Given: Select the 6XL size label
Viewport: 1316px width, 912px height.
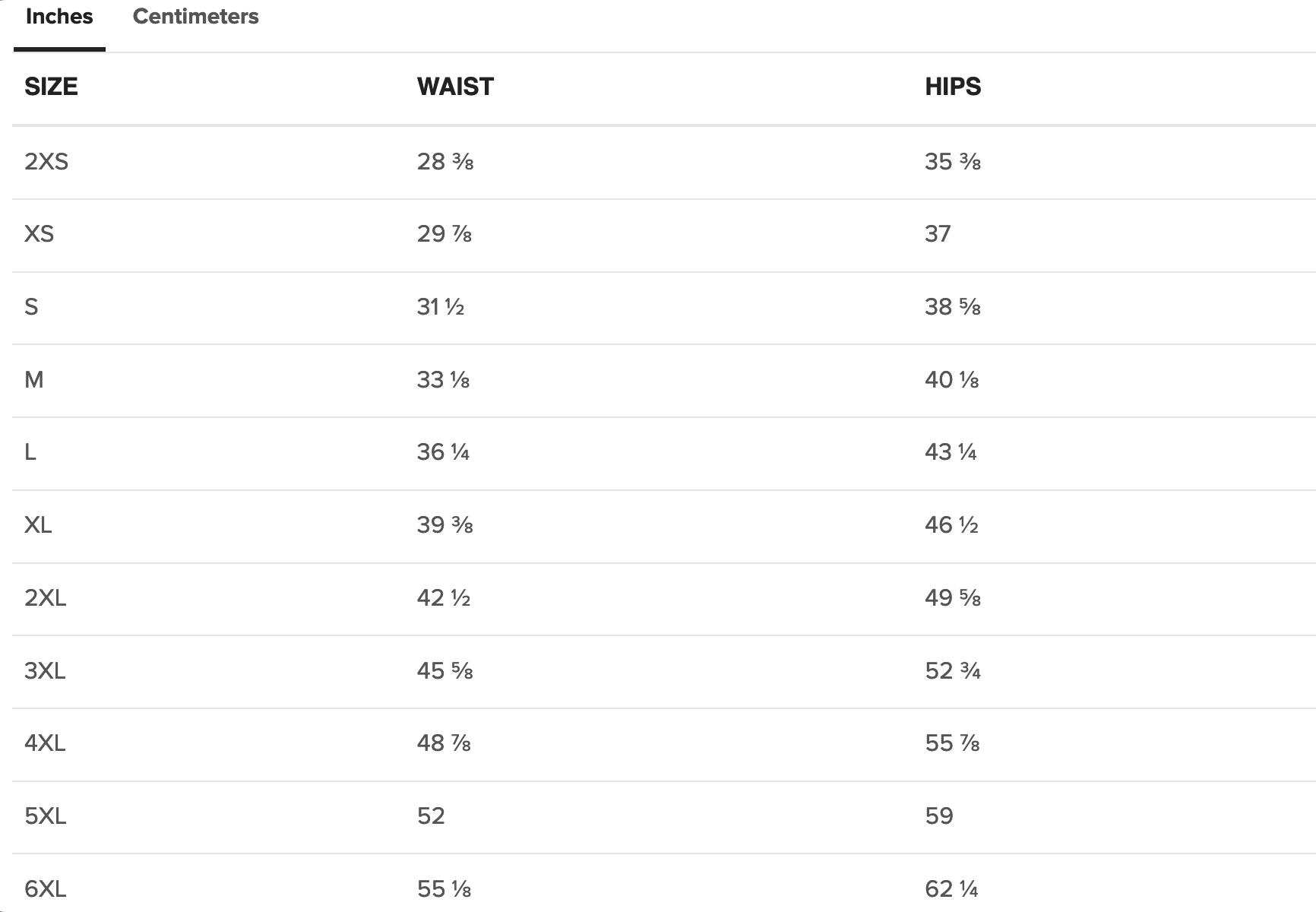Looking at the screenshot, I should click(46, 889).
